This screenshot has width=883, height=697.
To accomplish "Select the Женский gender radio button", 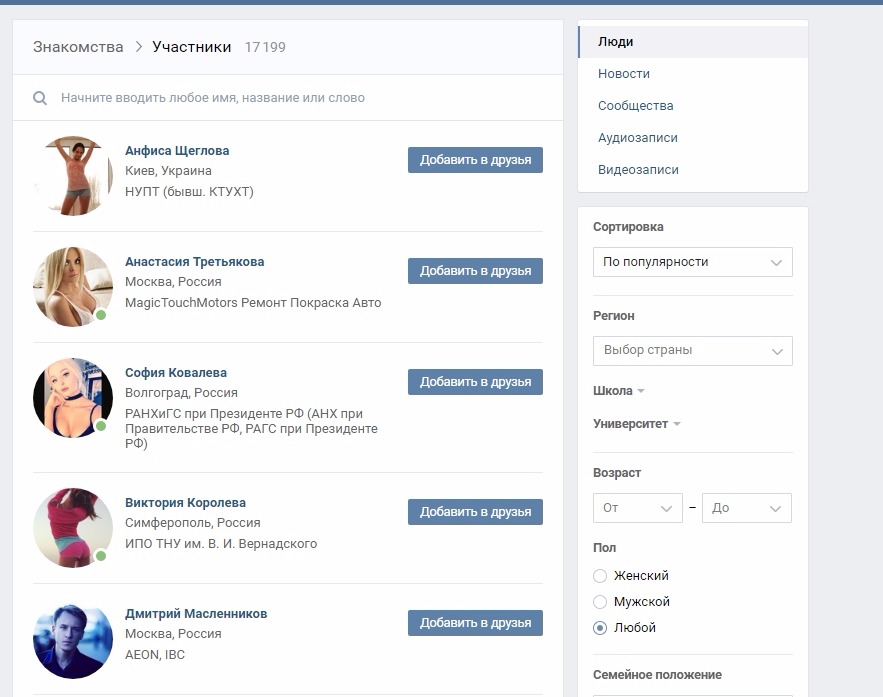I will pos(600,576).
